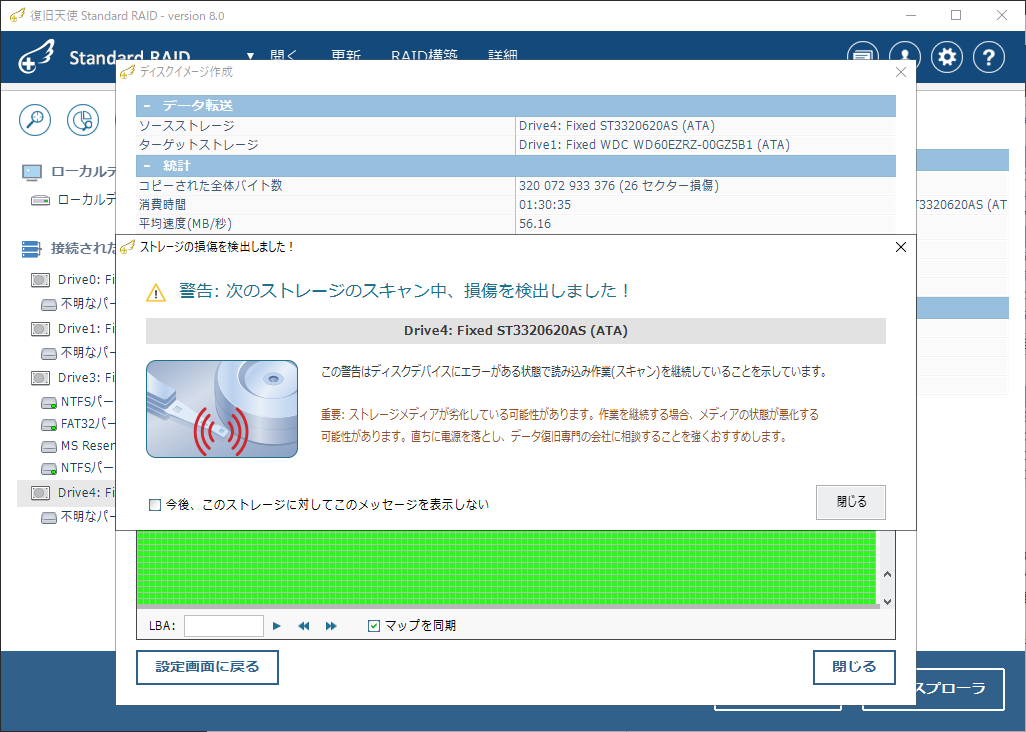The width and height of the screenshot is (1026, 732).
Task: Click the Drive3 disk icon in tree
Action: click(41, 378)
